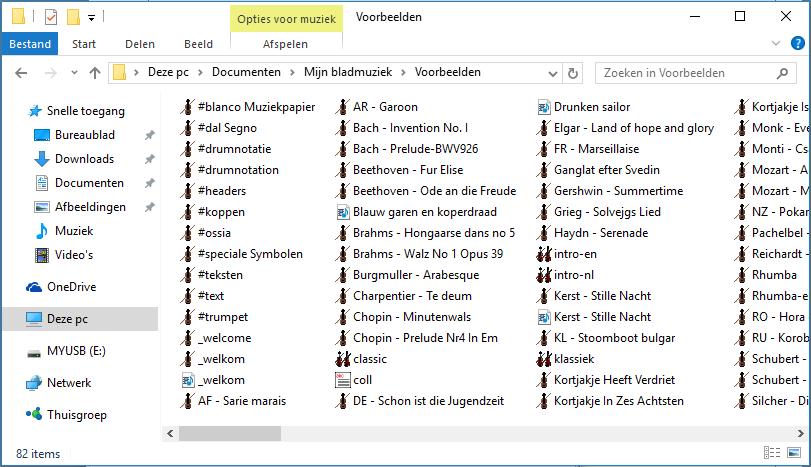Select the Chopin - Minutenwals file
Screen dimensions: 811x467
click(x=412, y=317)
